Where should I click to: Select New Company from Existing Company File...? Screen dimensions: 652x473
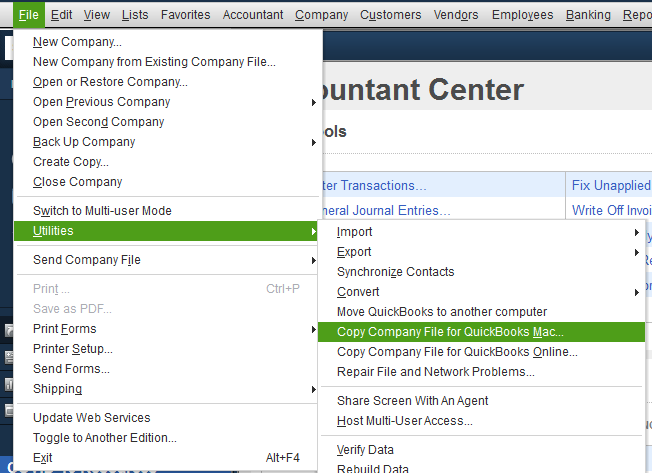coord(166,62)
